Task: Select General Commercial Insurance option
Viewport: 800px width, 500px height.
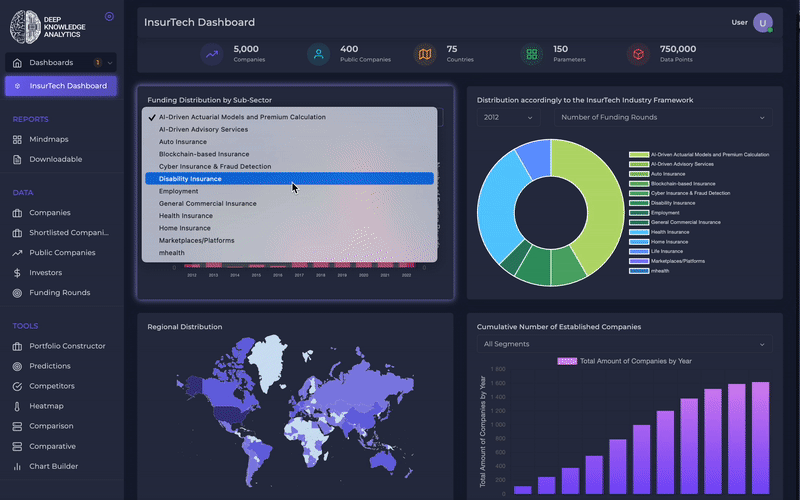Action: [289, 203]
